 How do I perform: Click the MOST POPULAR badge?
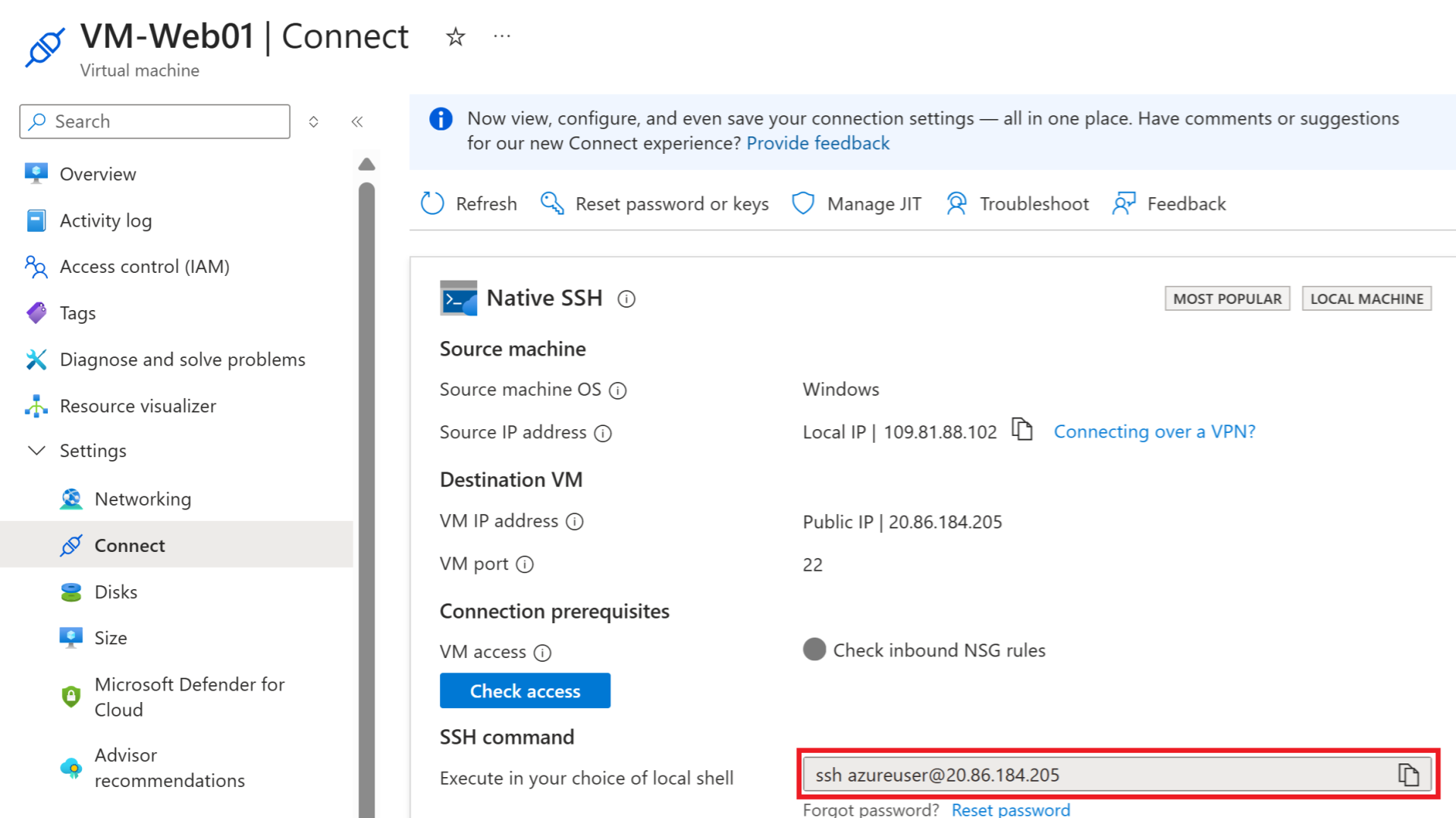[1227, 299]
